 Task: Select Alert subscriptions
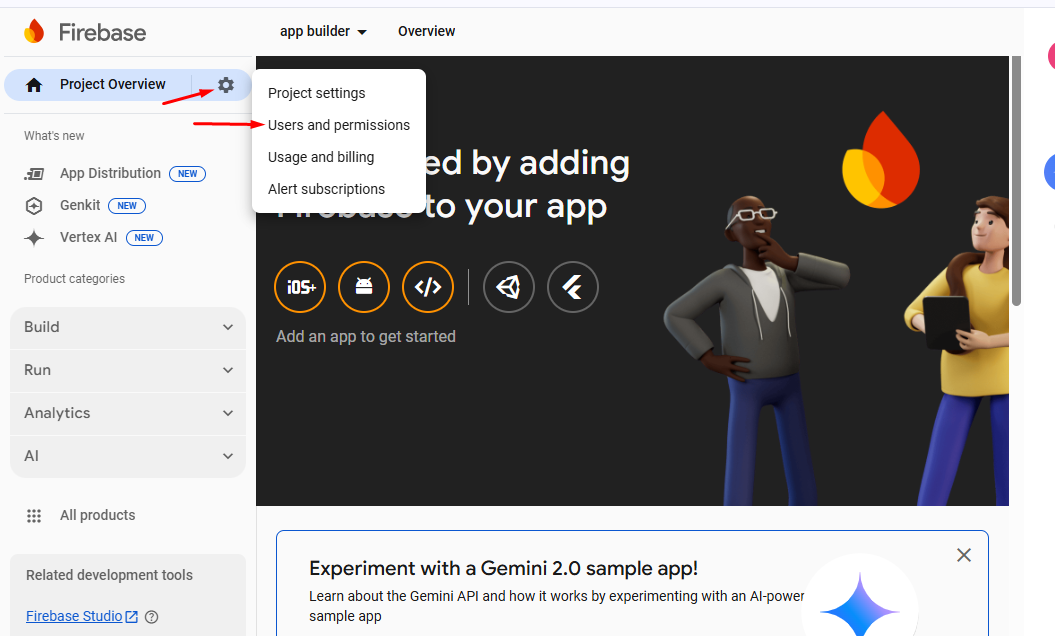(x=326, y=189)
